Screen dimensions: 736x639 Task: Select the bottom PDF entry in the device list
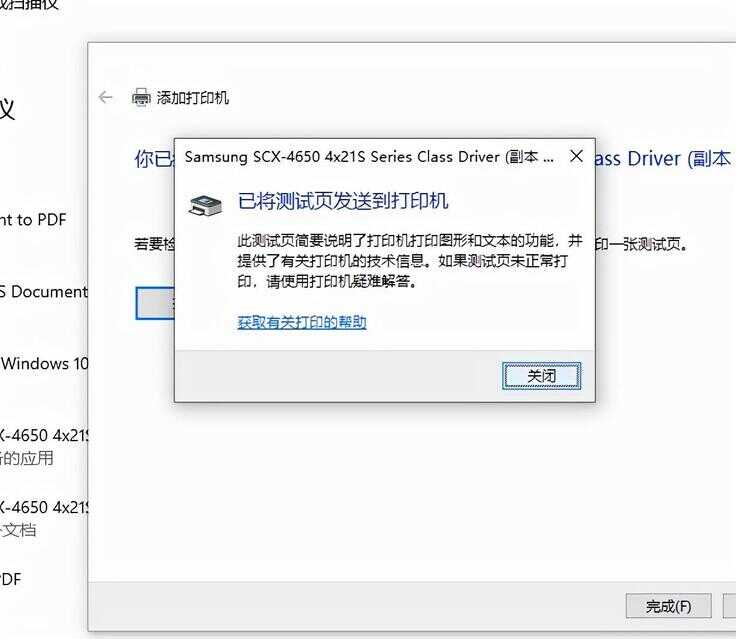click(x=10, y=579)
